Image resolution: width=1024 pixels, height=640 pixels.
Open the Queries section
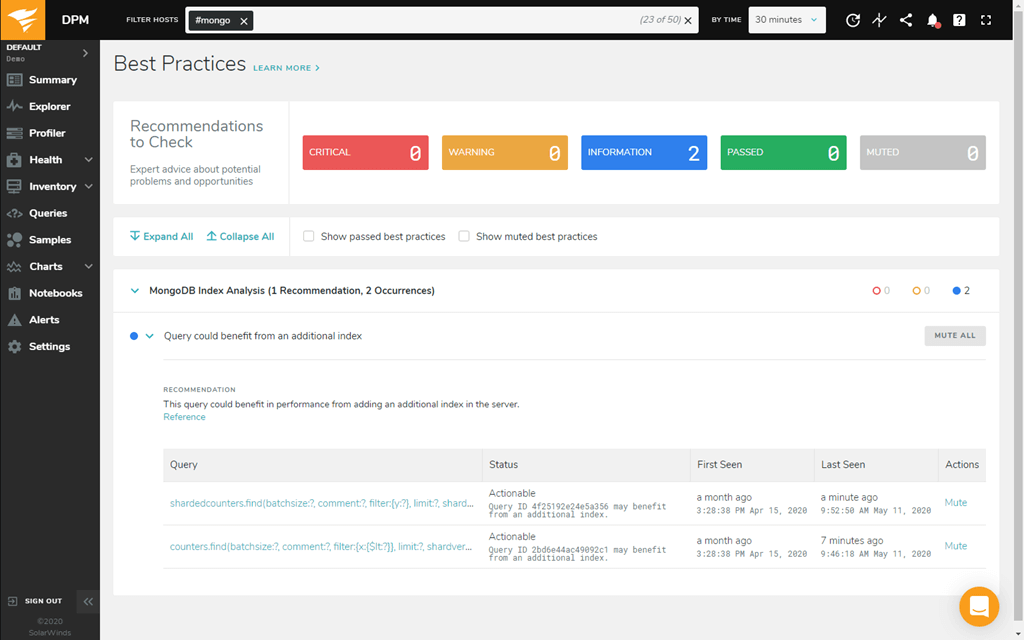[46, 213]
